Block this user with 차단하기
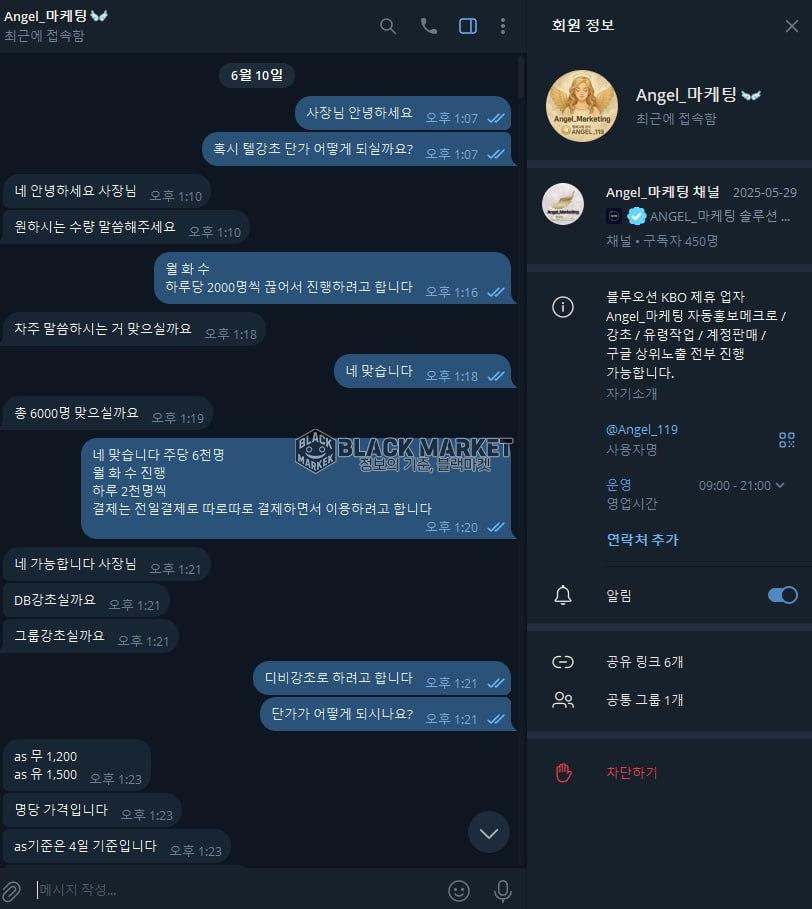This screenshot has width=812, height=909. coord(669,772)
